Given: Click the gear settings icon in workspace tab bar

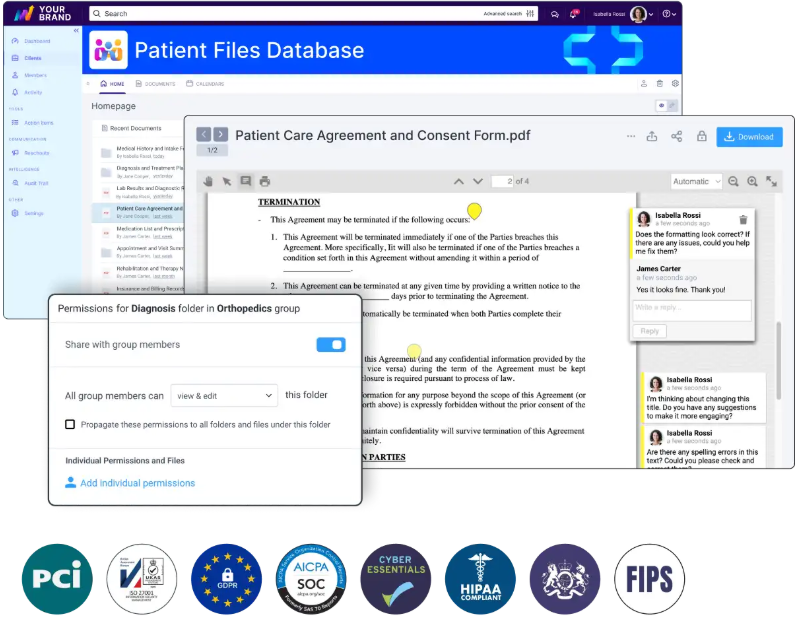Looking at the screenshot, I should tap(675, 83).
